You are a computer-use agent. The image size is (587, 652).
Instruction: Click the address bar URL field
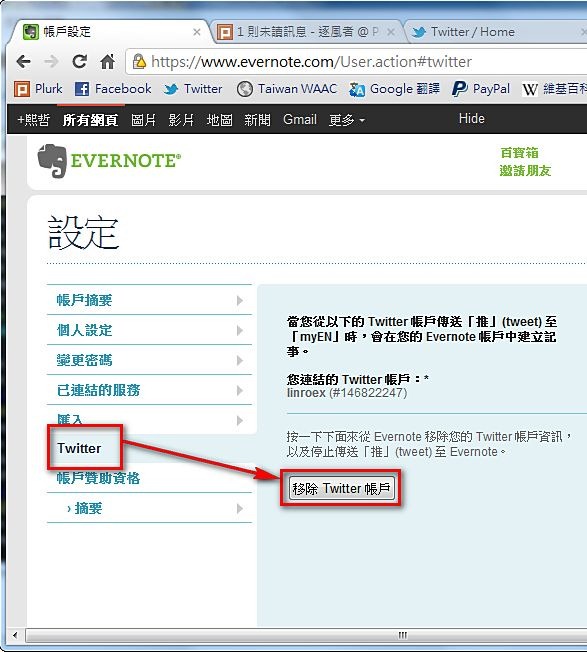coord(356,62)
